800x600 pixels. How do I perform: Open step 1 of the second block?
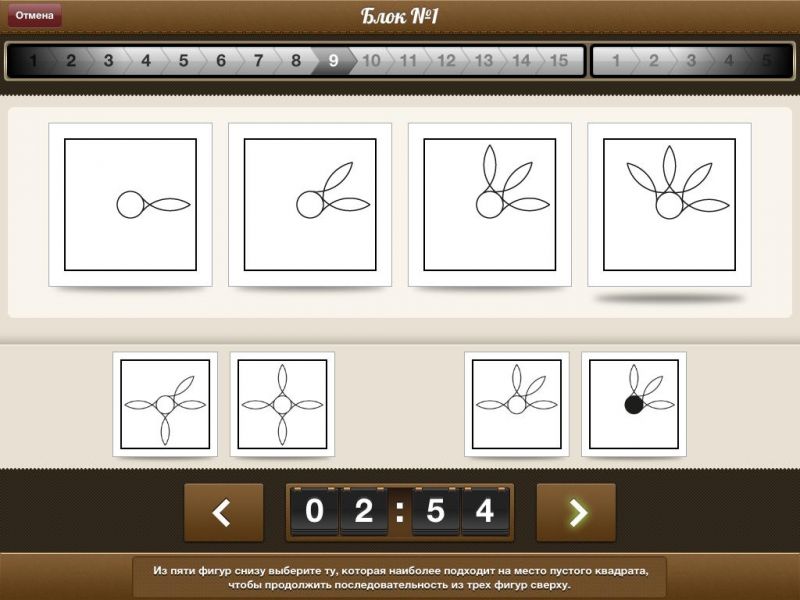coord(616,61)
